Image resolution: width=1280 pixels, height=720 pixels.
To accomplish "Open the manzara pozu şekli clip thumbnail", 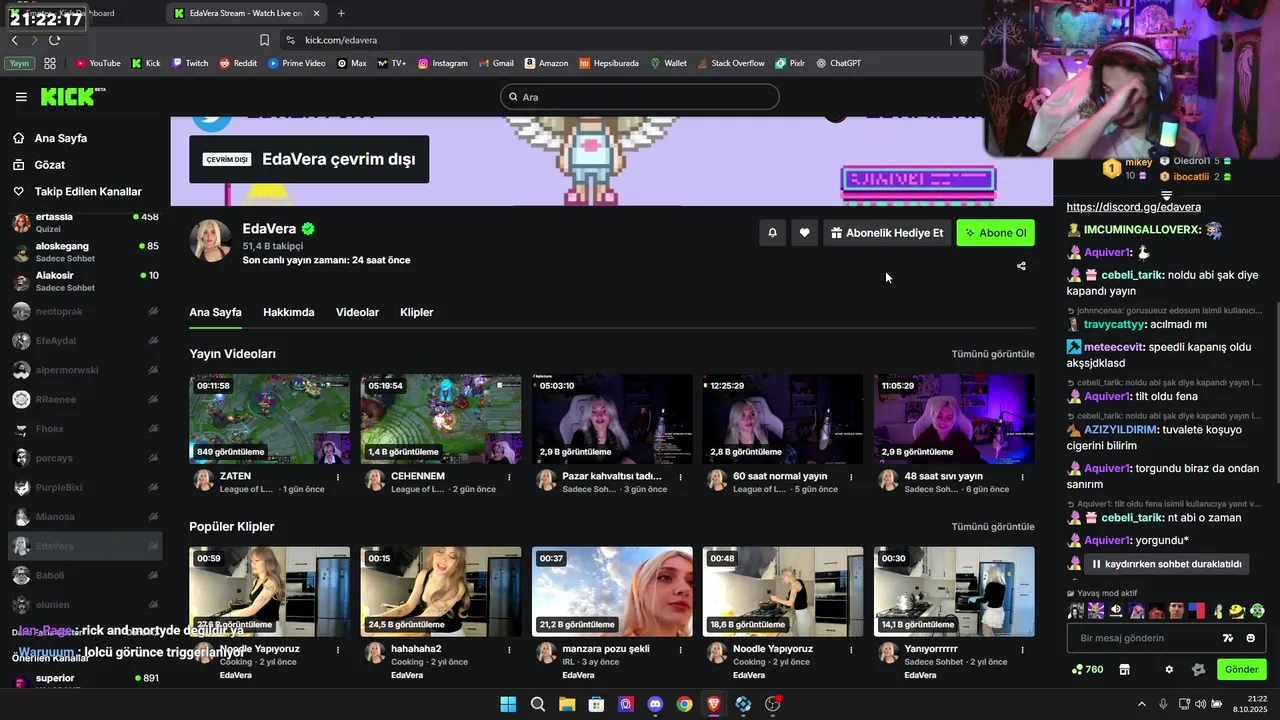I will (612, 591).
